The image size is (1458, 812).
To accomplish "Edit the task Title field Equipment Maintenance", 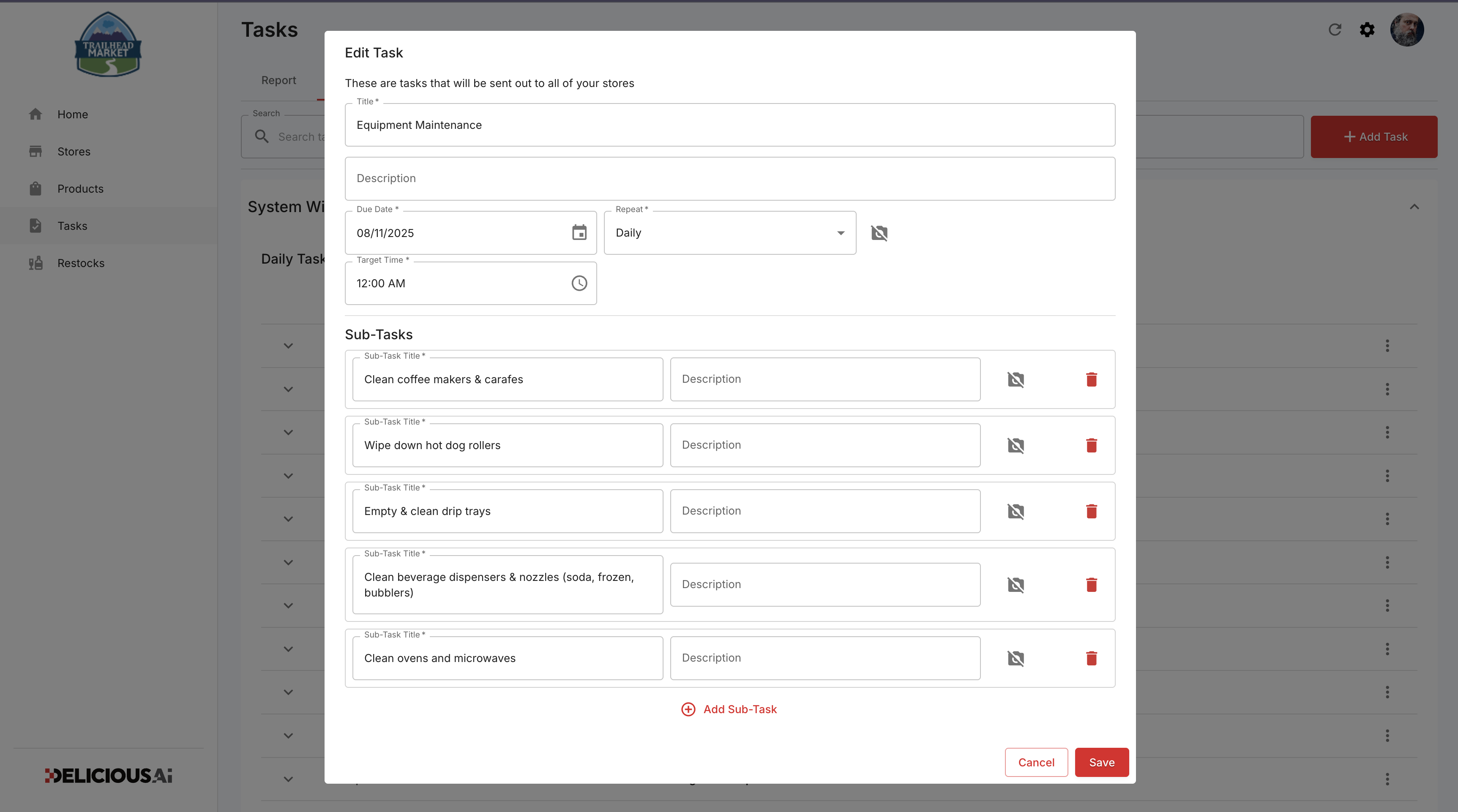I will coord(729,125).
